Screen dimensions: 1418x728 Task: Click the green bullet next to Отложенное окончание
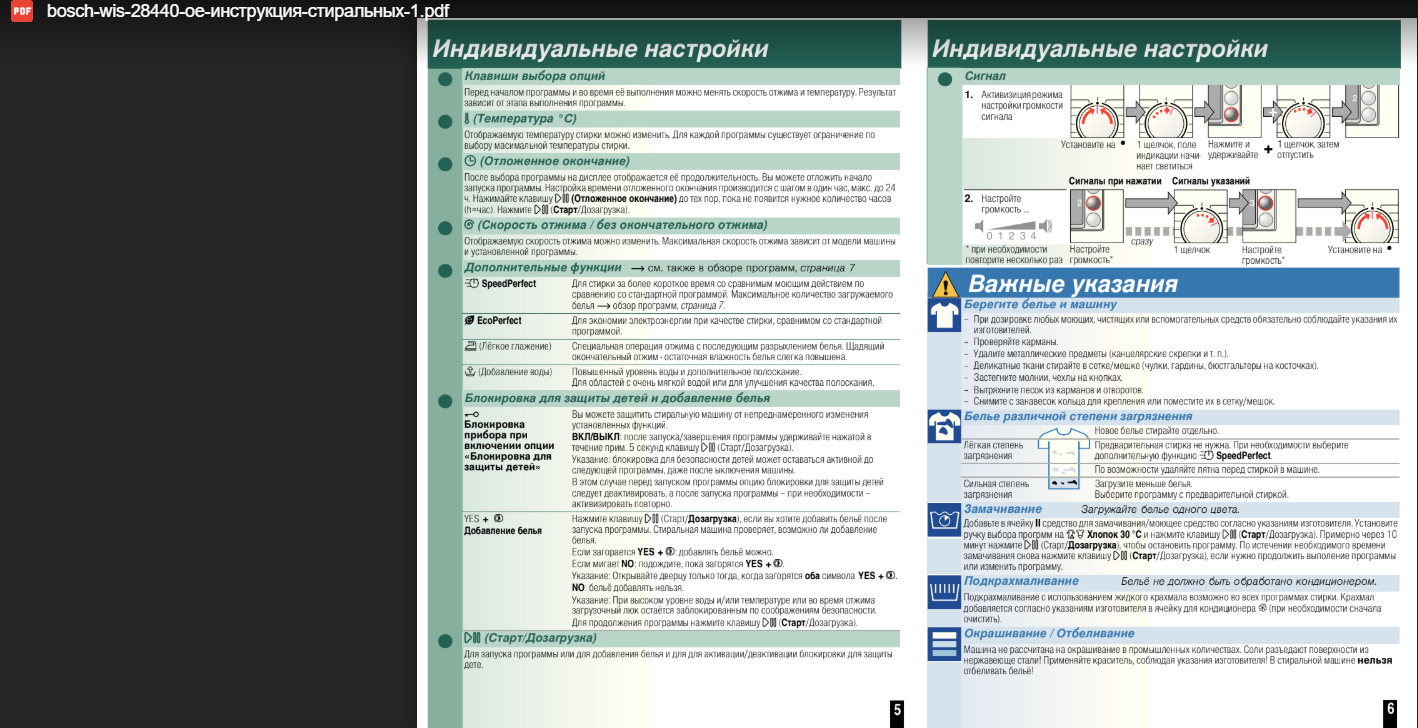[445, 162]
